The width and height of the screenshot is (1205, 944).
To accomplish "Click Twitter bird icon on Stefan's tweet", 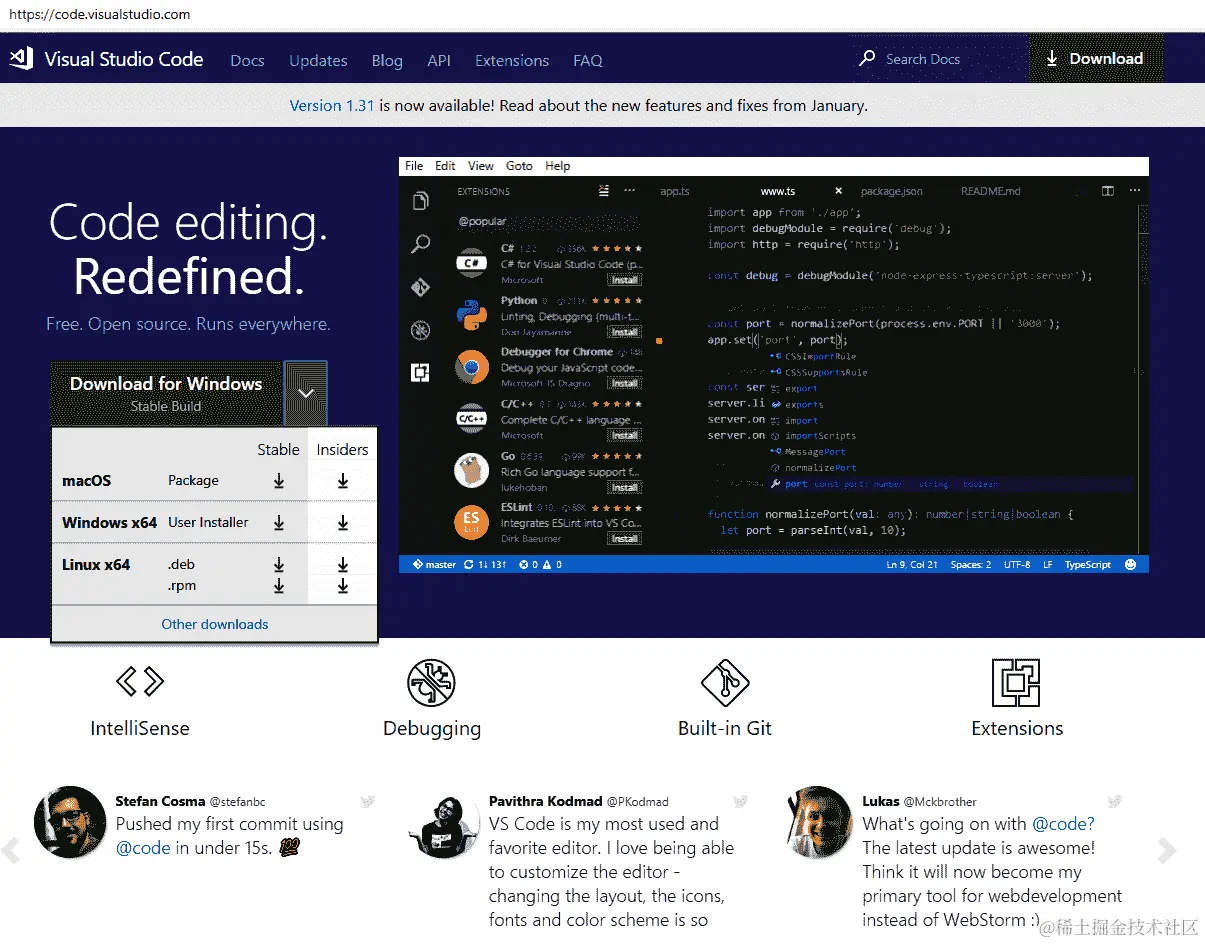I will pyautogui.click(x=367, y=801).
